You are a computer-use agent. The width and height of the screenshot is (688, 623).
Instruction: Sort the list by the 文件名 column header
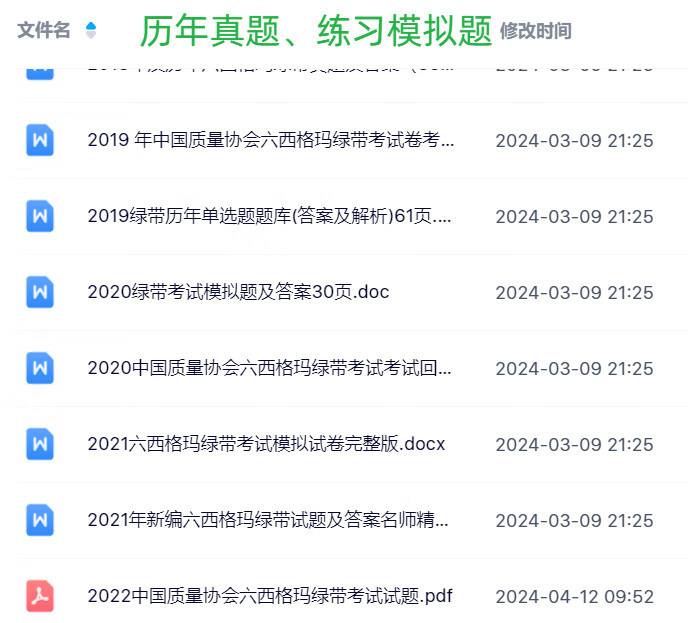click(x=43, y=30)
